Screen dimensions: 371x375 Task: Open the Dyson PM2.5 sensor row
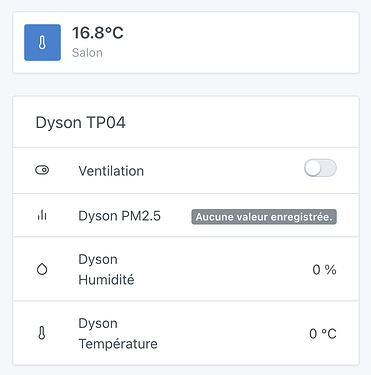coord(186,215)
